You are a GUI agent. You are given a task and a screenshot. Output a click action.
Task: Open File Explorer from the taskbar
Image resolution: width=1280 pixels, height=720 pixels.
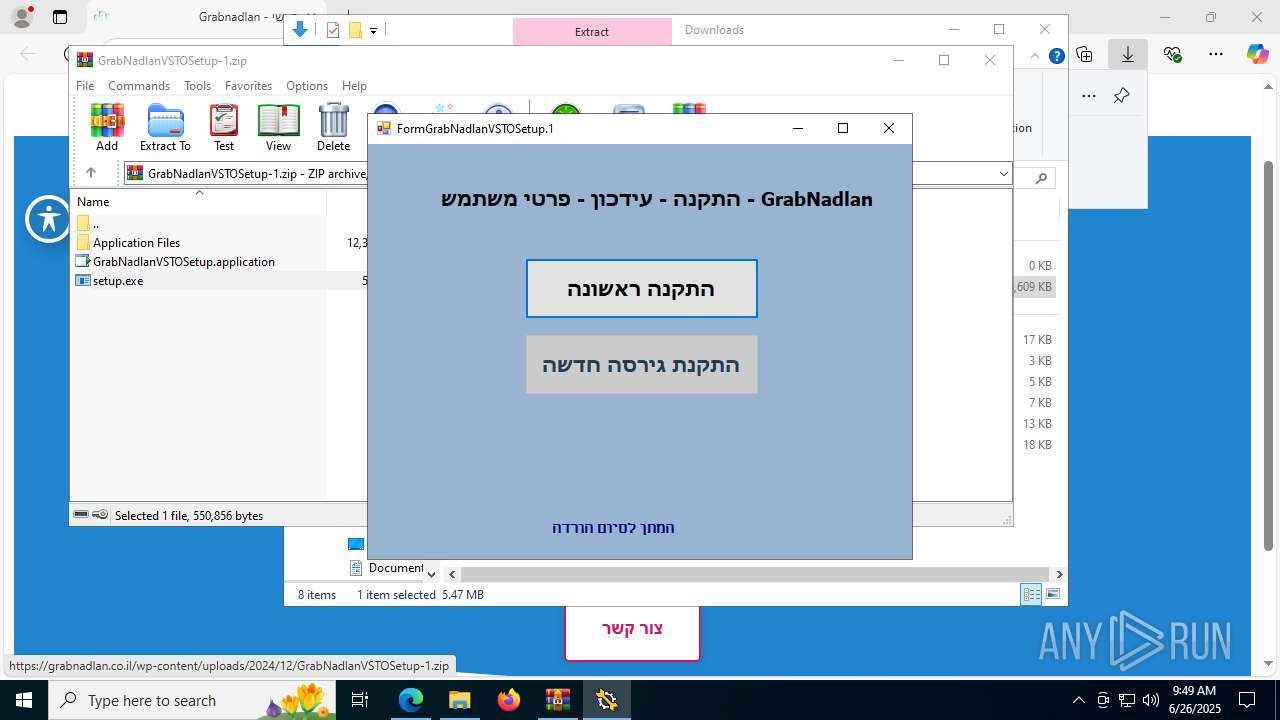tap(459, 700)
